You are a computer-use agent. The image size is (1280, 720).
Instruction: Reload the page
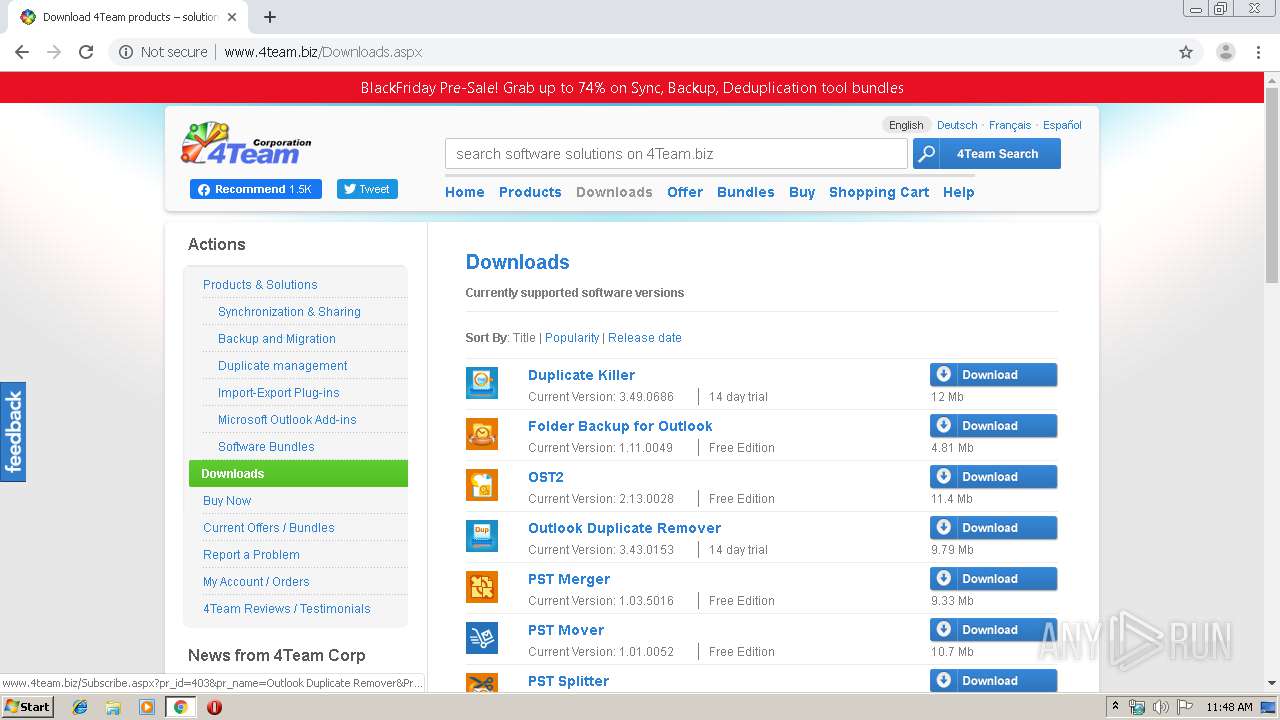[86, 52]
